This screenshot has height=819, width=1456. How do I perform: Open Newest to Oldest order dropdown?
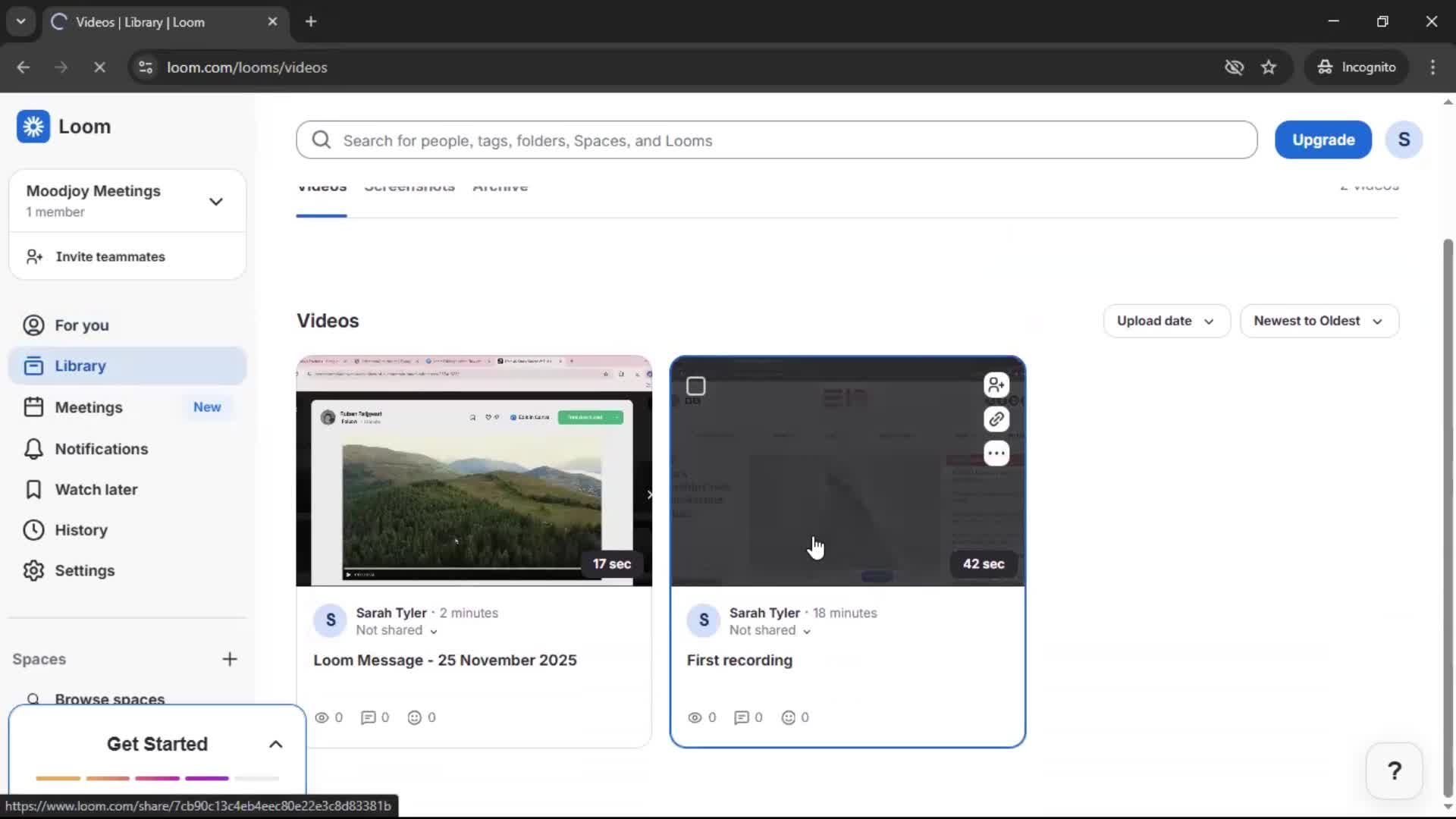[1318, 322]
